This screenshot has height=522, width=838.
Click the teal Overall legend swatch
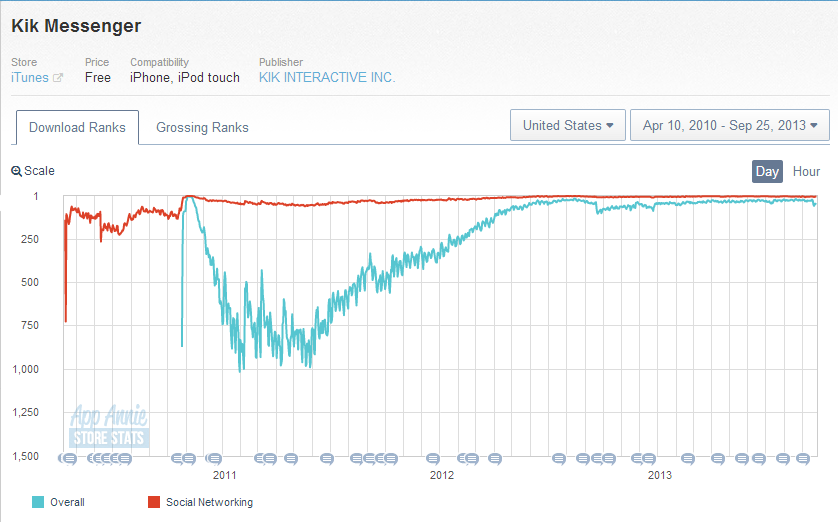[38, 502]
